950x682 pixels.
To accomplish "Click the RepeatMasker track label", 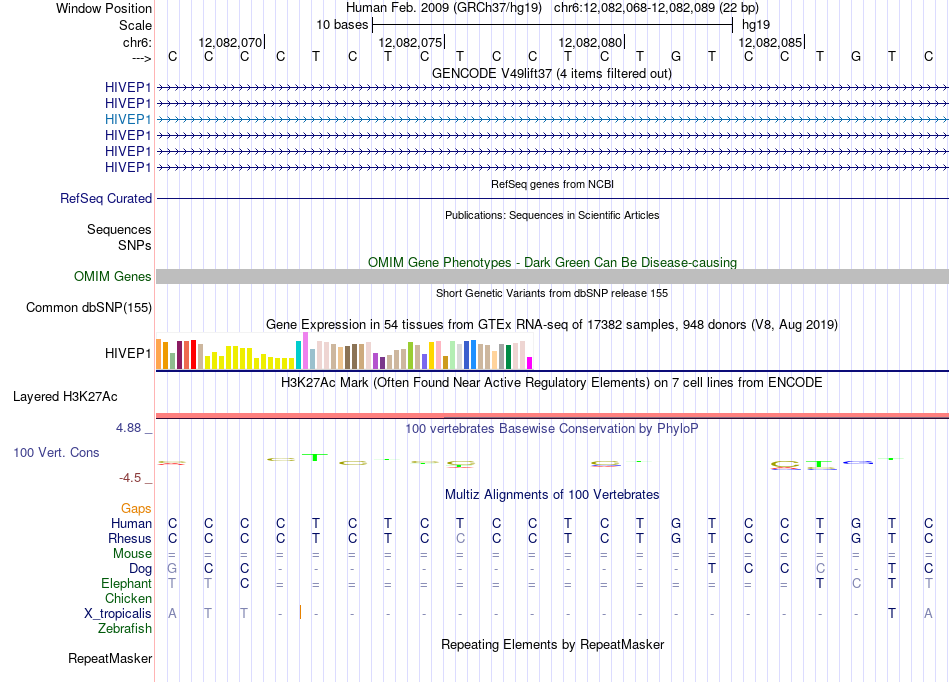I will pyautogui.click(x=110, y=658).
